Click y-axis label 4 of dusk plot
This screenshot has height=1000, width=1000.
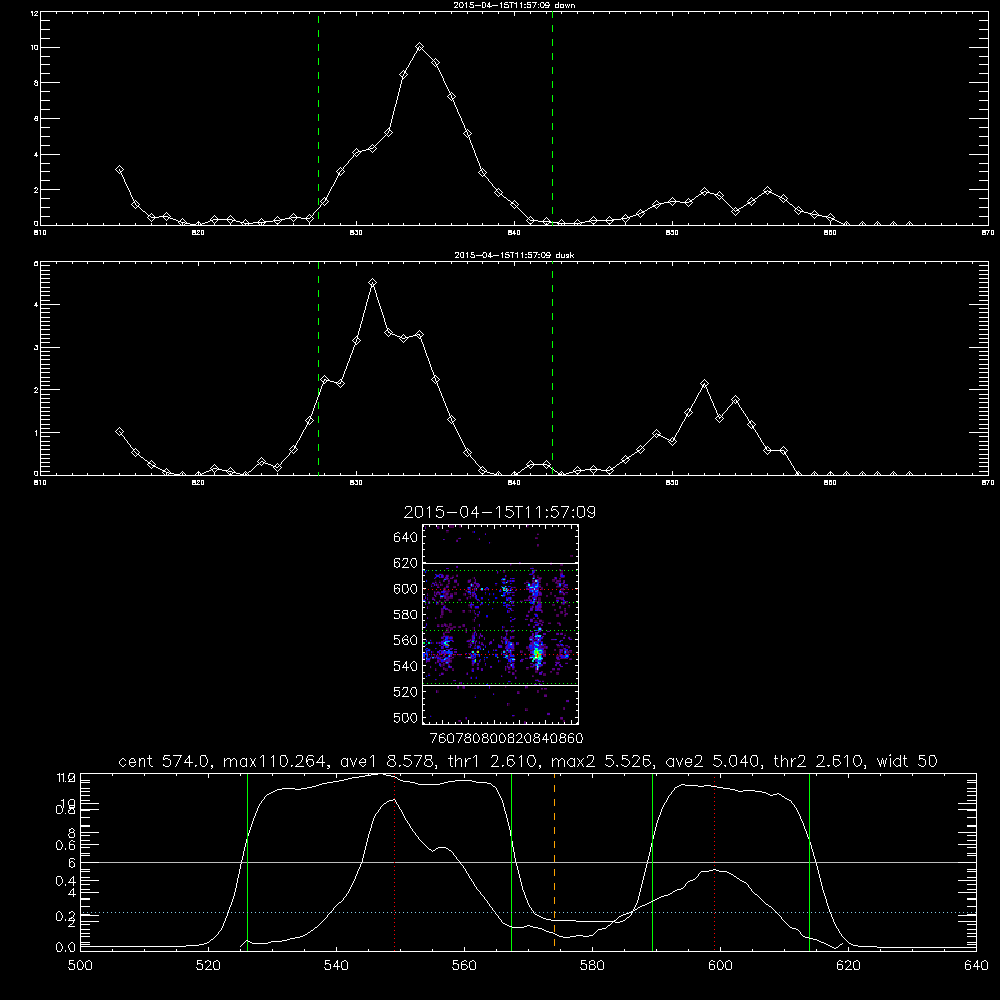point(36,305)
